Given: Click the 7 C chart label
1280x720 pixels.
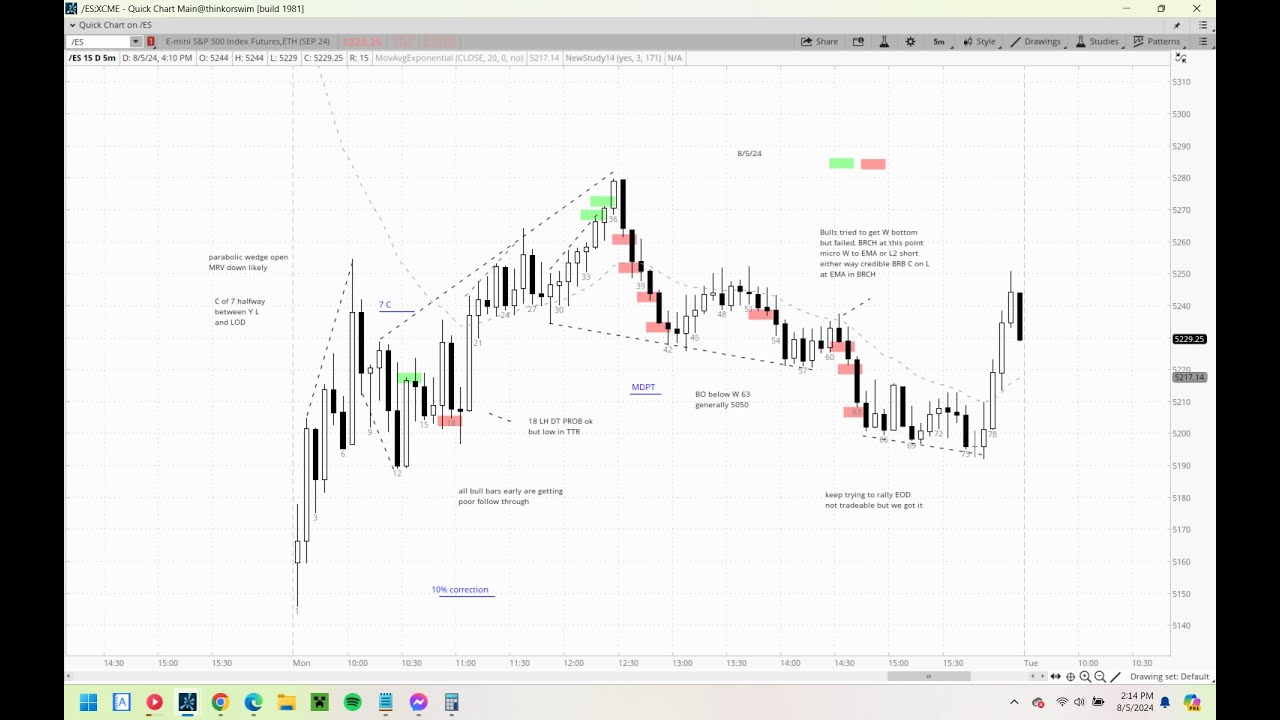Looking at the screenshot, I should (x=385, y=305).
